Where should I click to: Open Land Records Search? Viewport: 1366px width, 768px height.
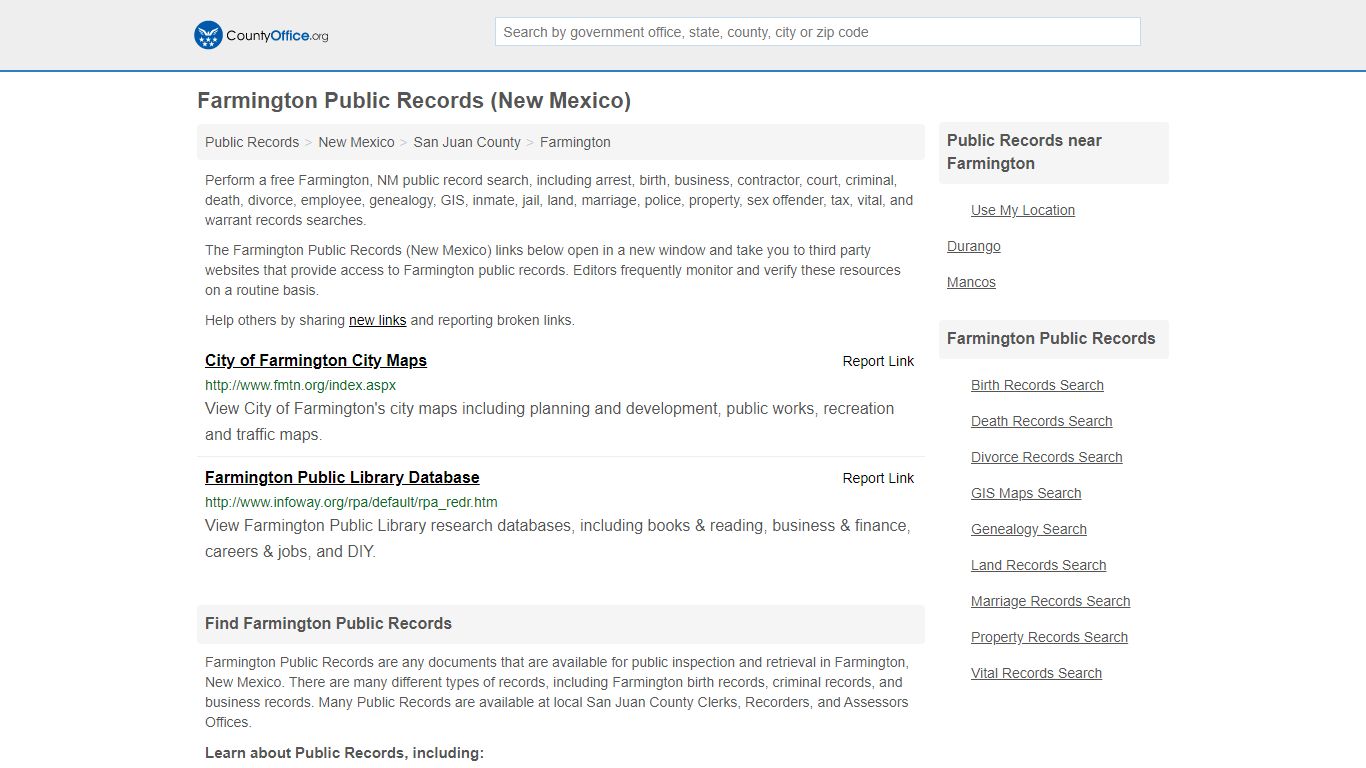tap(1038, 565)
